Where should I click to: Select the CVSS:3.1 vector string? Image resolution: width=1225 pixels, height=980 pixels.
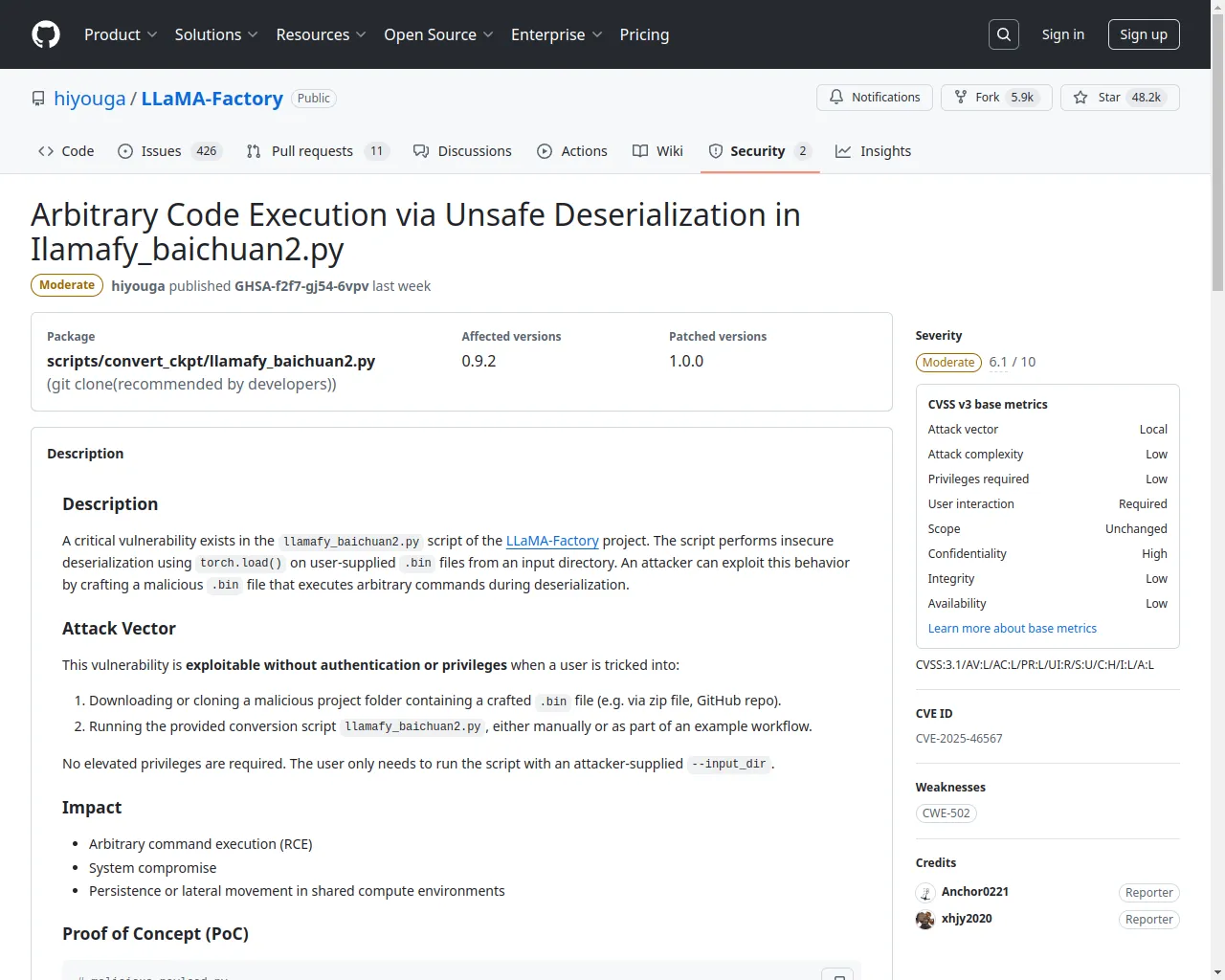pos(1035,665)
